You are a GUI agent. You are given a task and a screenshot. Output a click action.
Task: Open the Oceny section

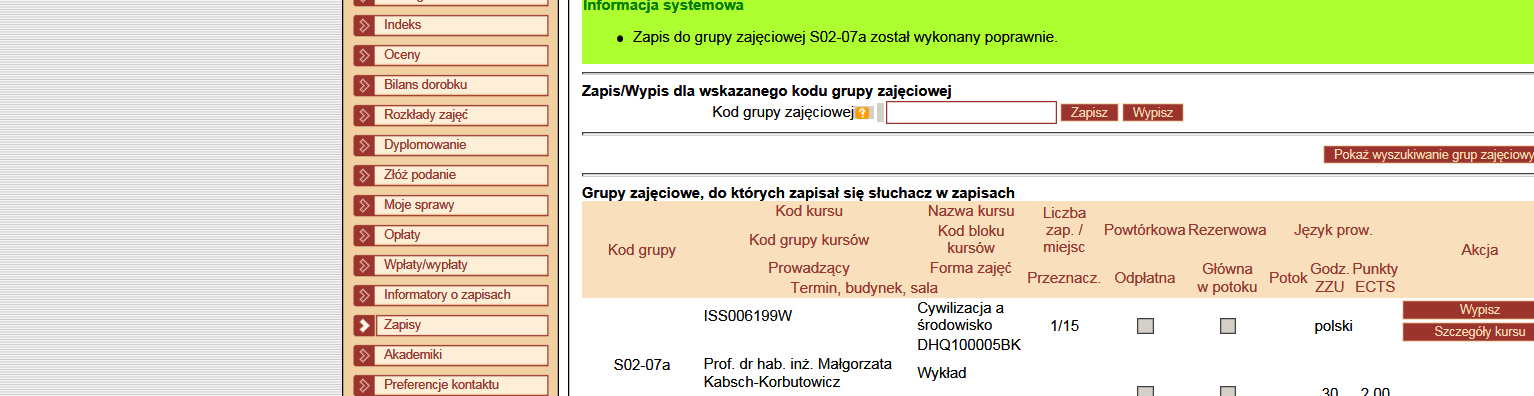point(461,55)
